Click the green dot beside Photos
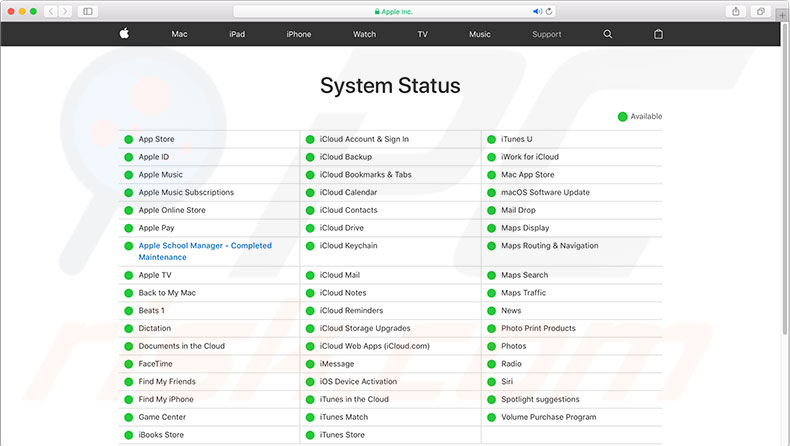The image size is (790, 446). (x=491, y=346)
